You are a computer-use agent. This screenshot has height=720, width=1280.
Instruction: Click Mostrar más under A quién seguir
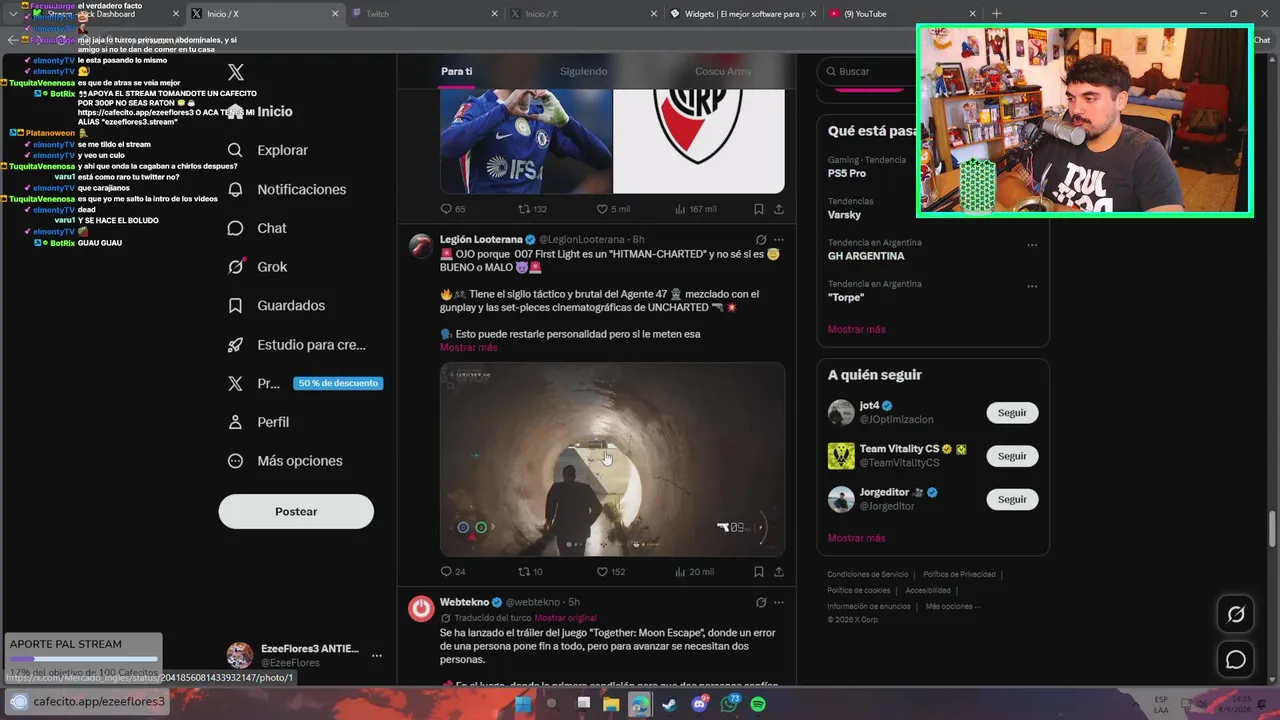tap(856, 538)
